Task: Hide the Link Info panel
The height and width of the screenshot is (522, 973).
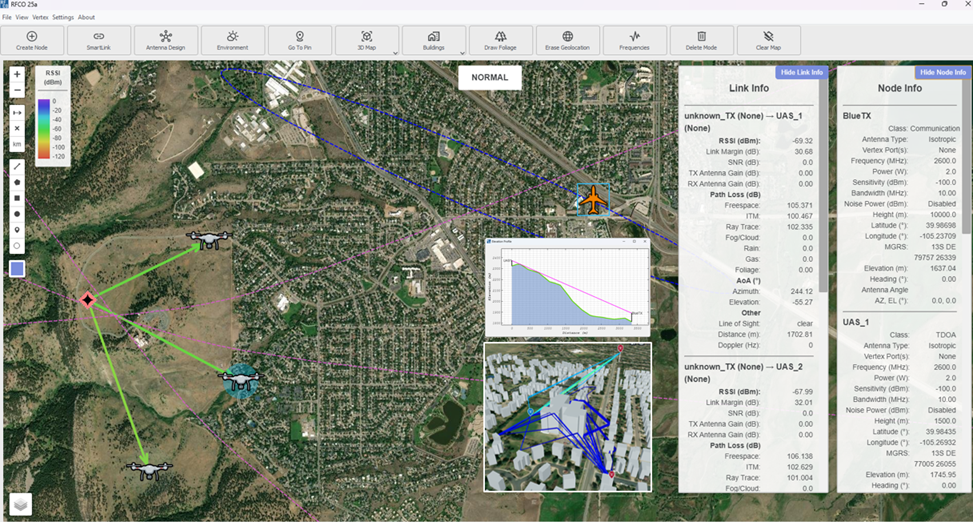Action: (800, 72)
